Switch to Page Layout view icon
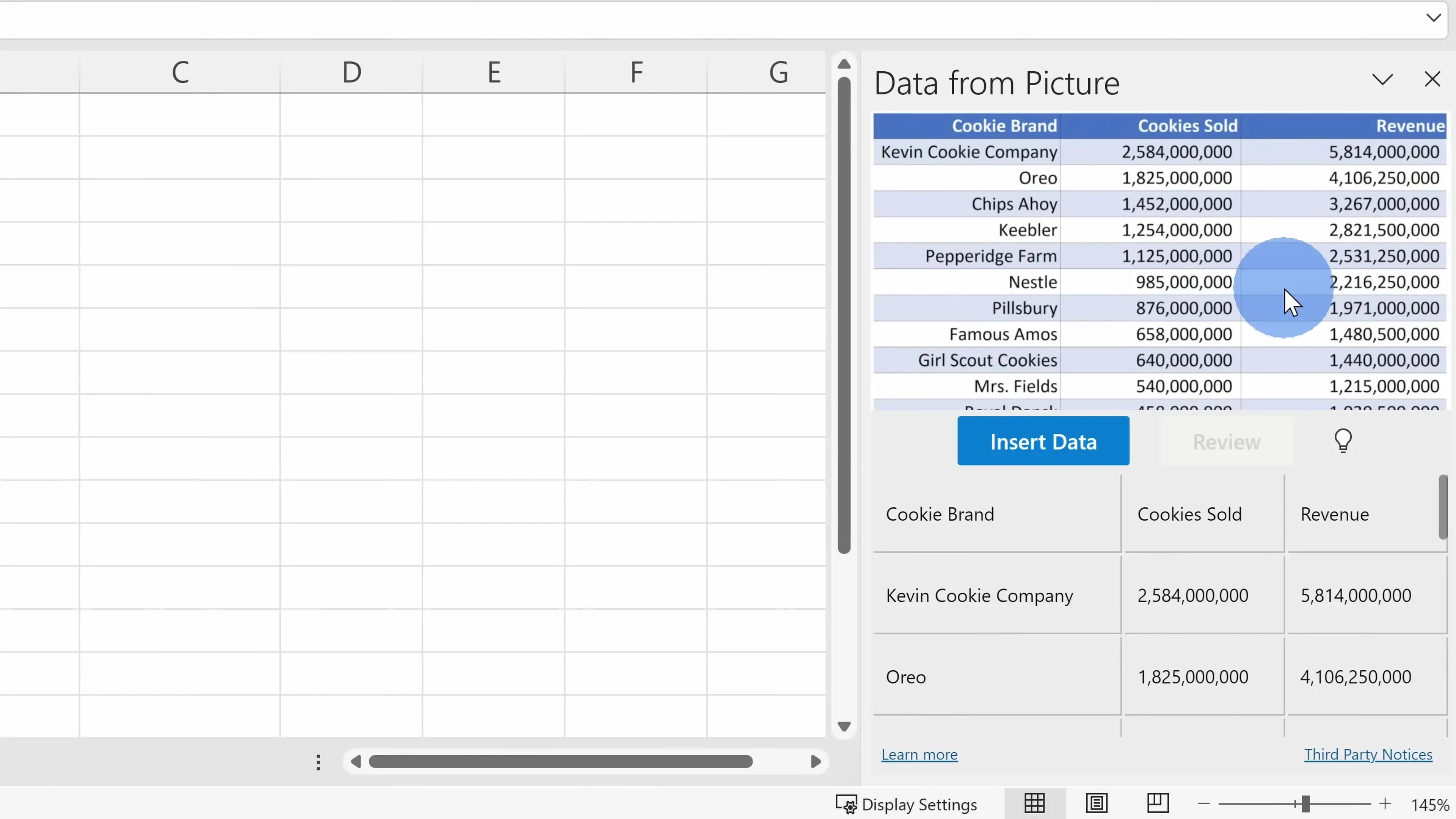Image resolution: width=1456 pixels, height=819 pixels. 1096,803
